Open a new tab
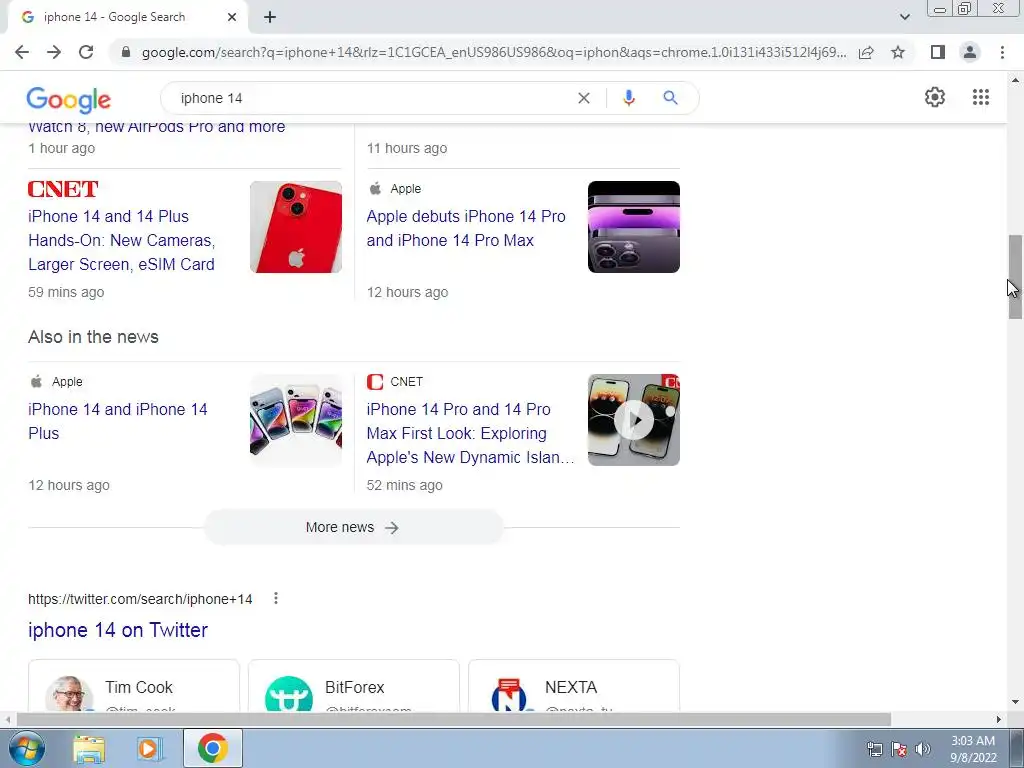 point(270,17)
